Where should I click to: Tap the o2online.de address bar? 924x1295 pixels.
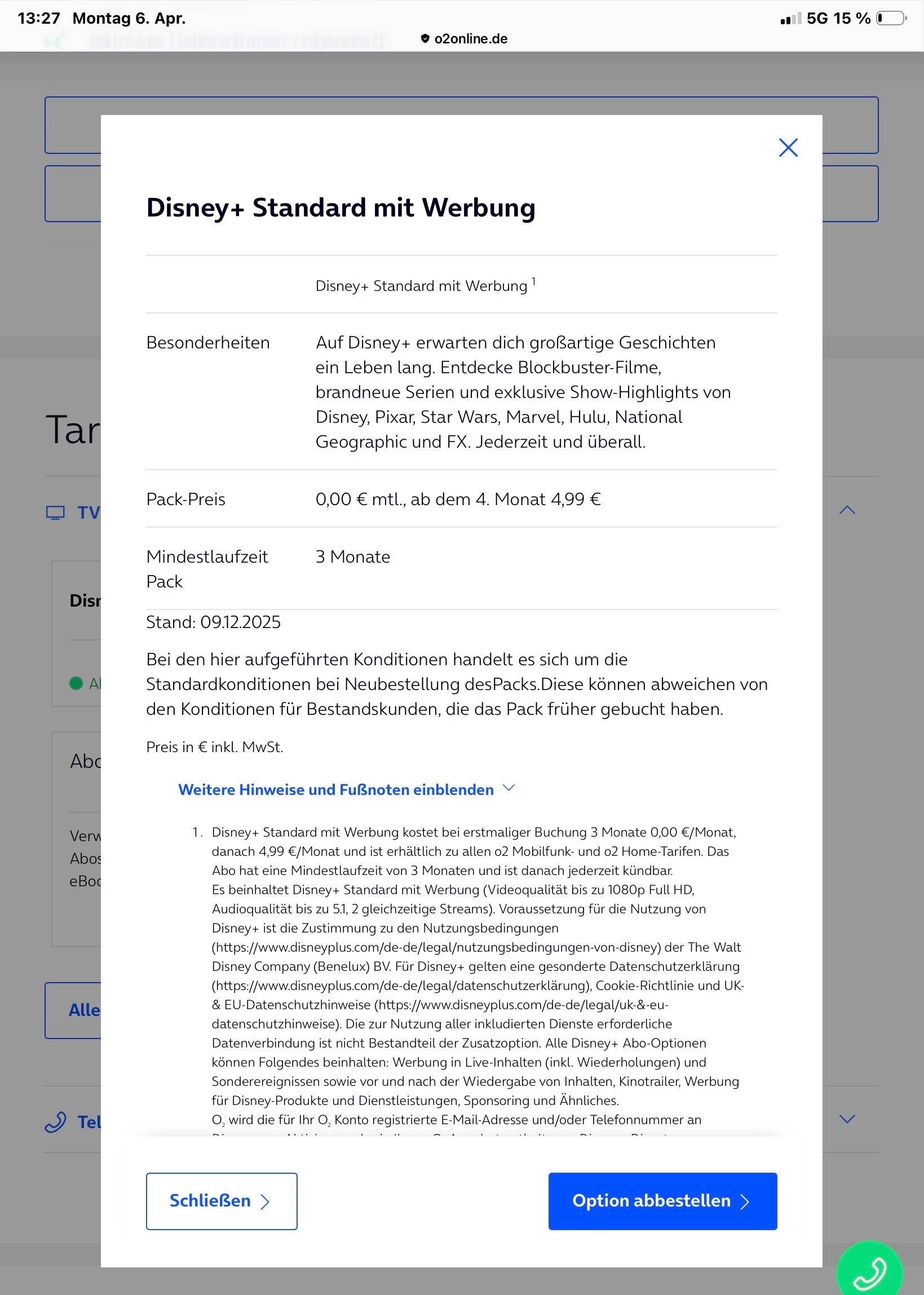(x=464, y=39)
